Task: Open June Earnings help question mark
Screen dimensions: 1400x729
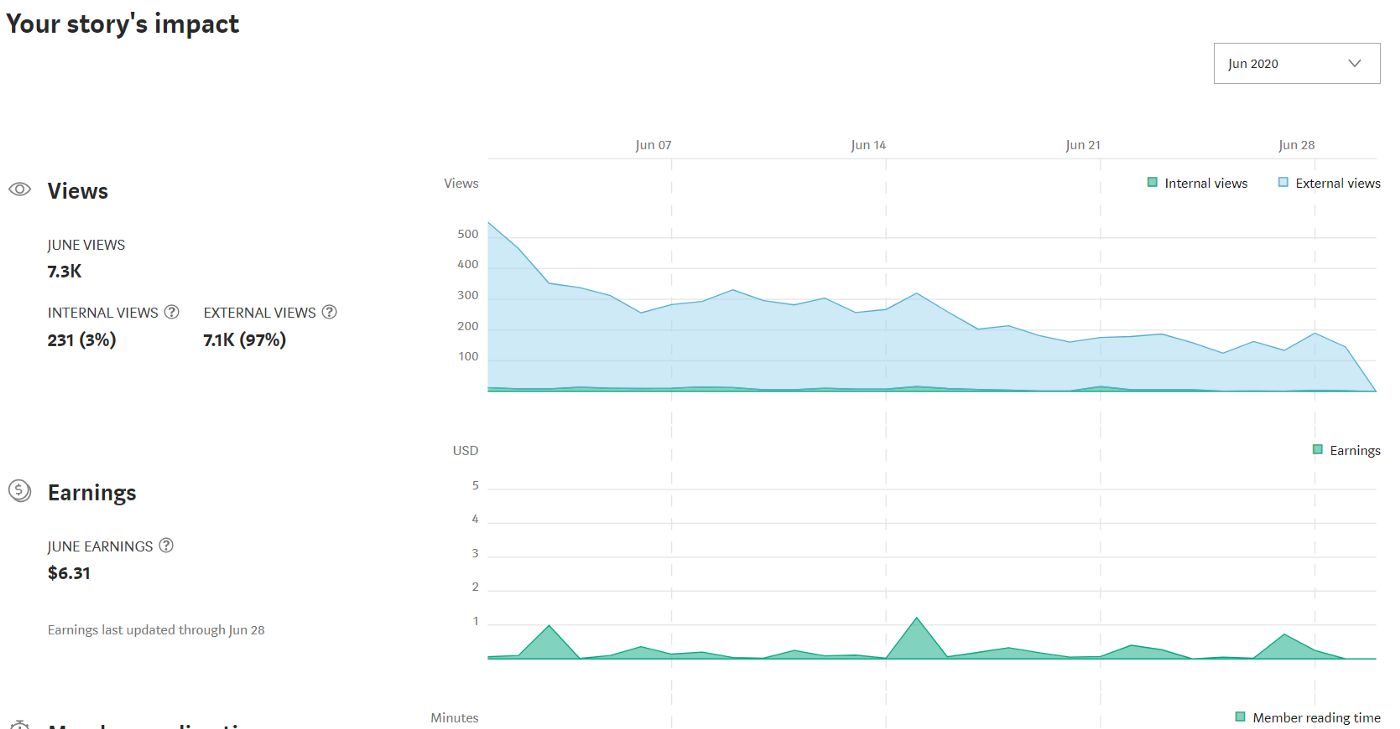Action: tap(166, 546)
